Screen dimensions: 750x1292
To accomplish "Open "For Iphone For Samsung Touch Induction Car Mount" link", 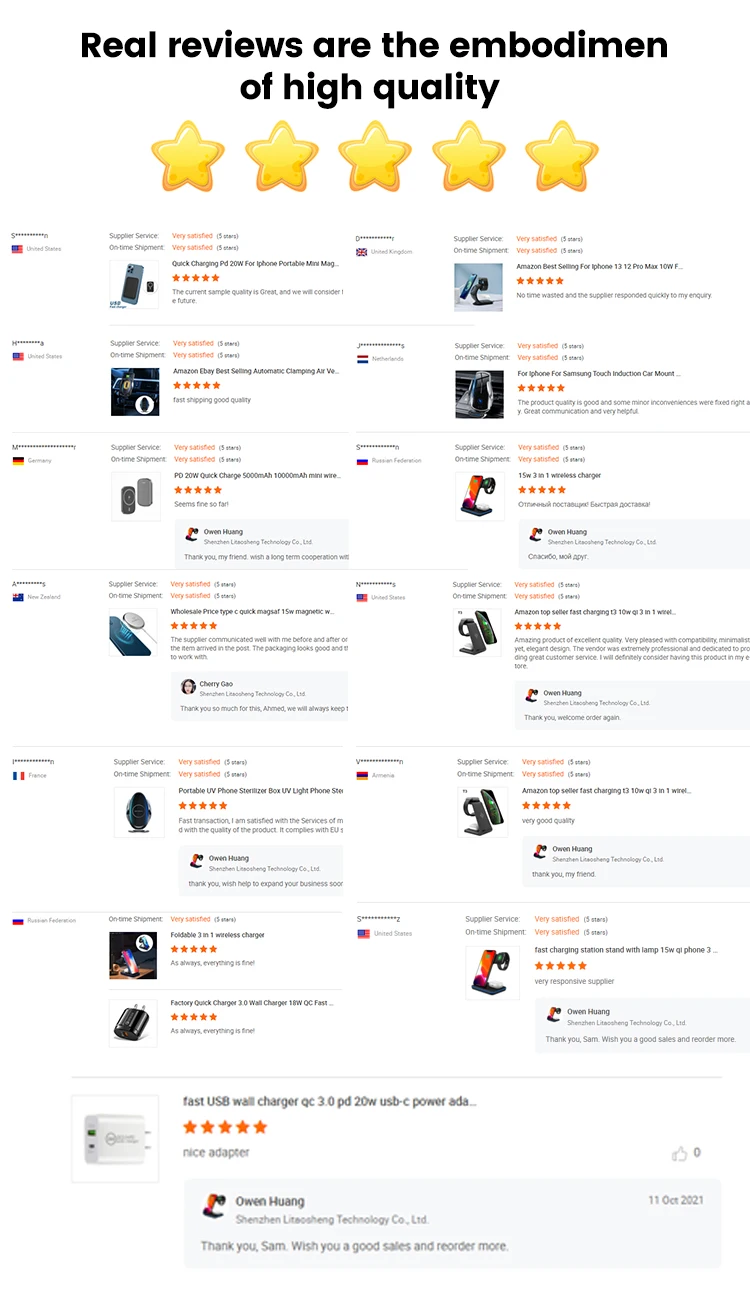I will tap(598, 373).
